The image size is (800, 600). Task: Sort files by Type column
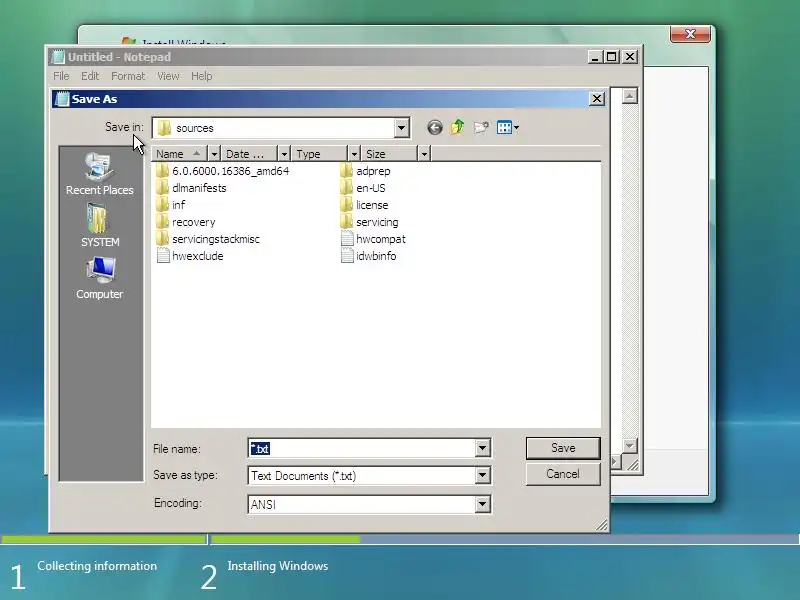(x=319, y=154)
